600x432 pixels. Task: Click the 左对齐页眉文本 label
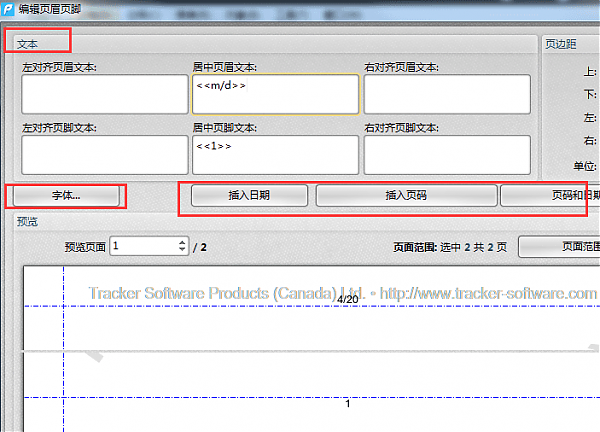(59, 67)
